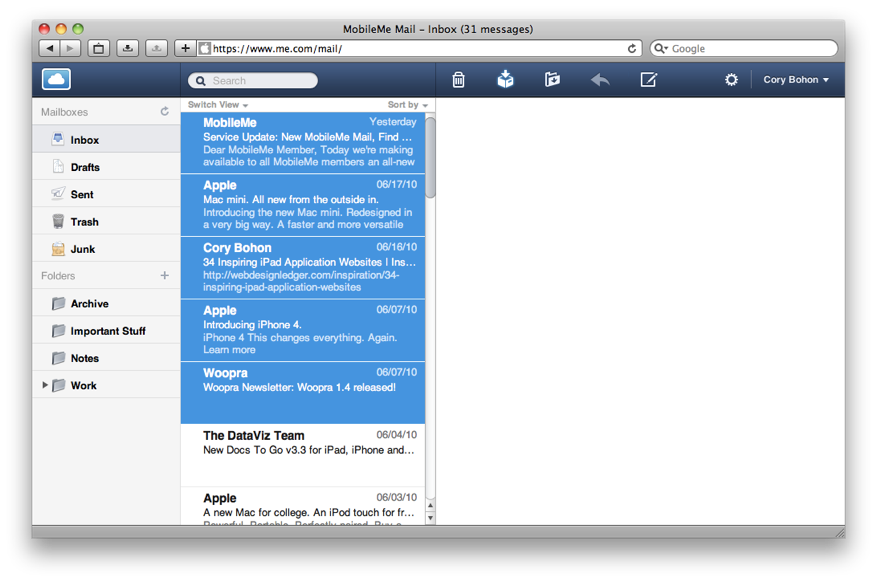Open the browser downloads icon
877x582 pixels.
tap(128, 49)
